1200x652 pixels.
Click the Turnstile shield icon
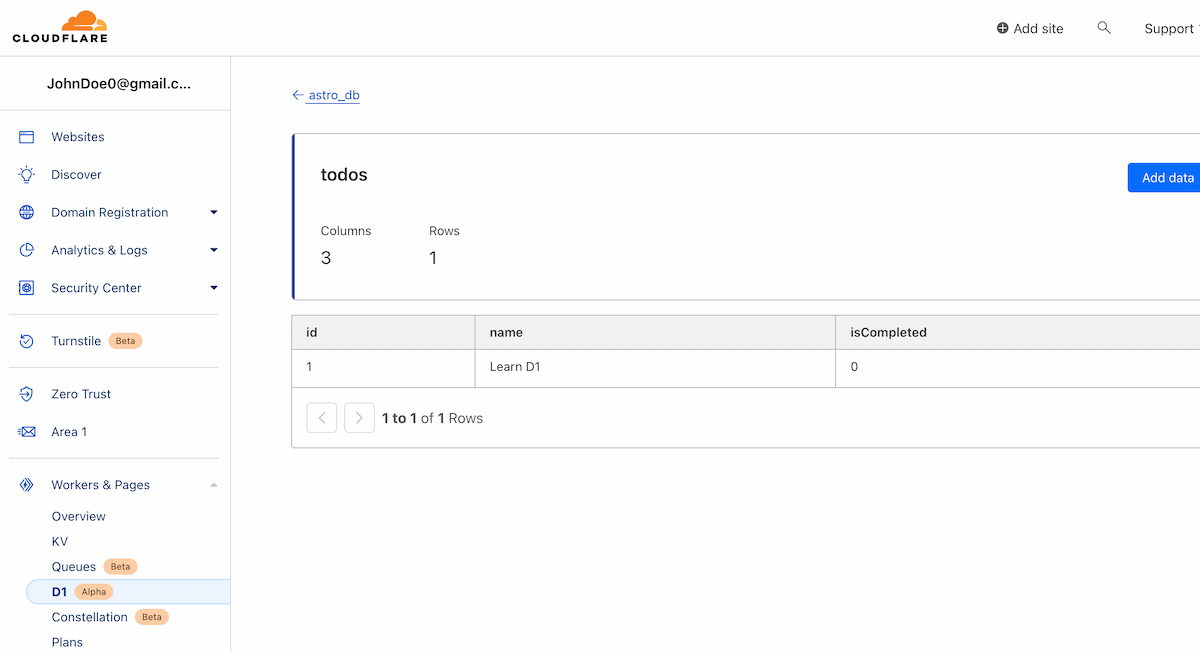coord(24,340)
